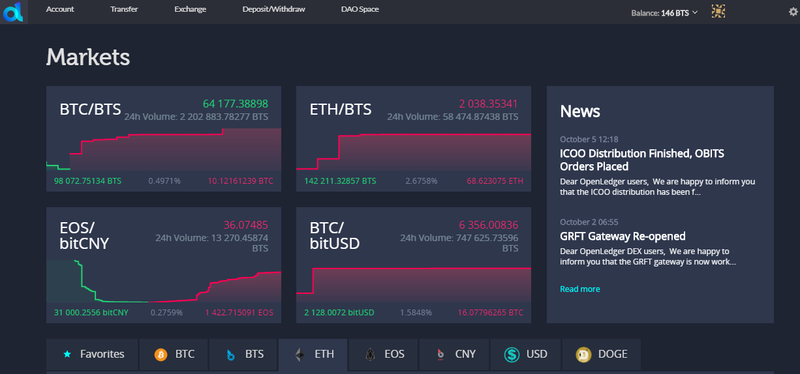Click the bitCNY icon in tabs
The image size is (800, 374).
pyautogui.click(x=440, y=355)
